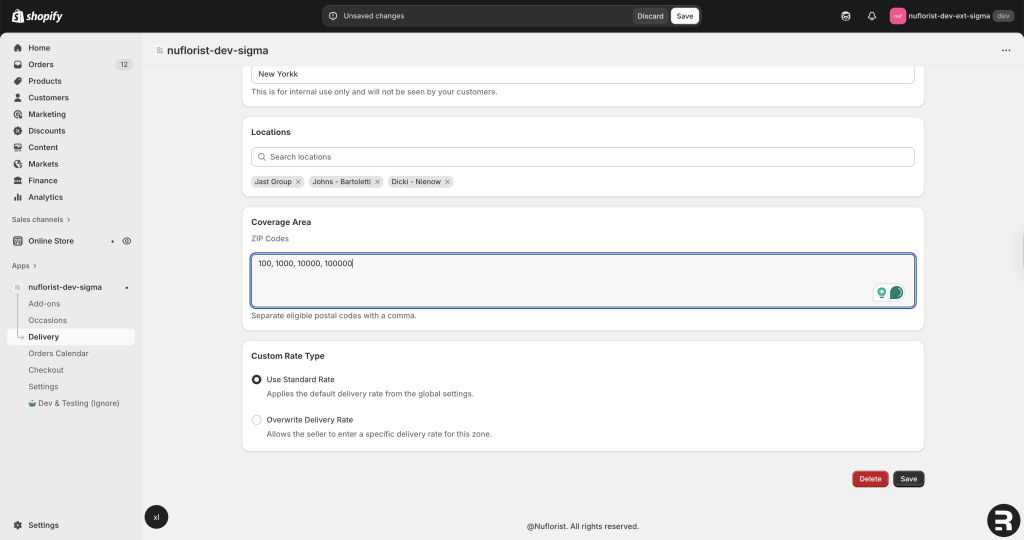Remove the Jast Group location tag
Screen dimensions: 1024x540
298,182
